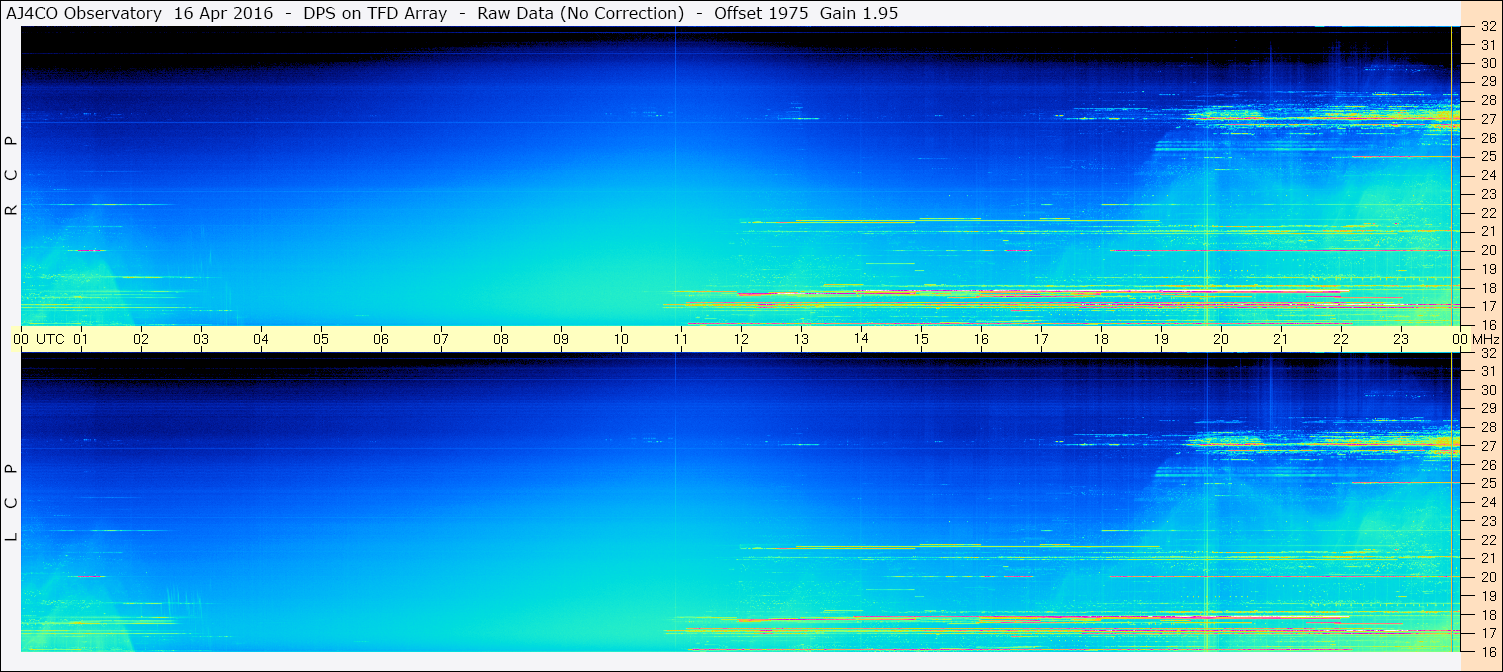Click LCP panel's 25 MHz scale label
1503x672 pixels.
click(1488, 483)
